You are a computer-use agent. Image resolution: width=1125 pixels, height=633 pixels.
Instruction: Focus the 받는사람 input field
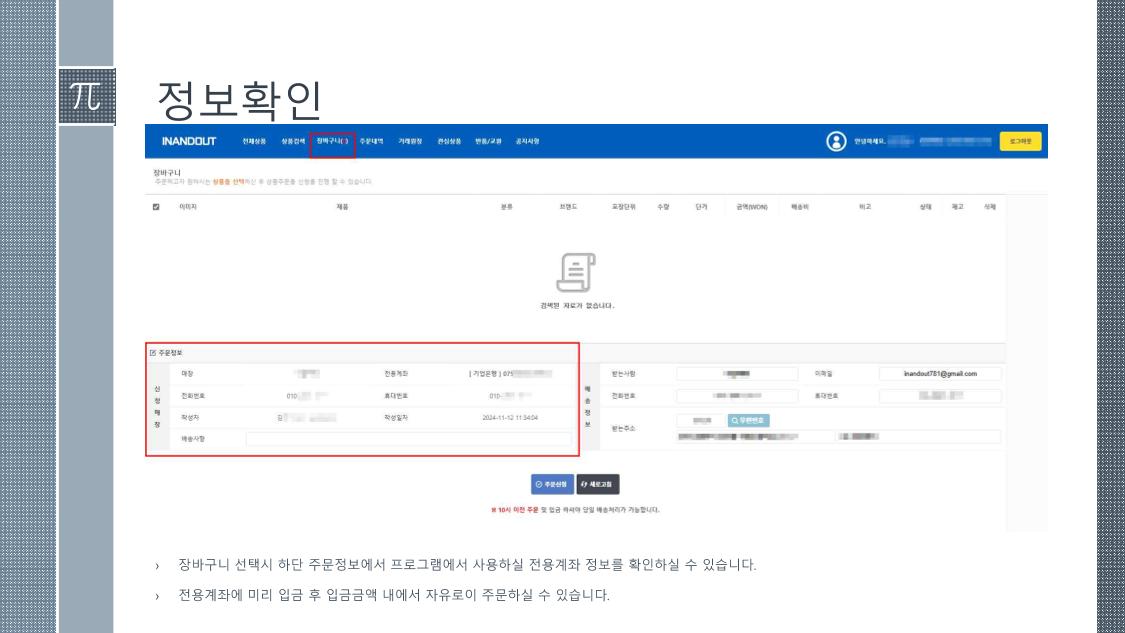(x=737, y=374)
